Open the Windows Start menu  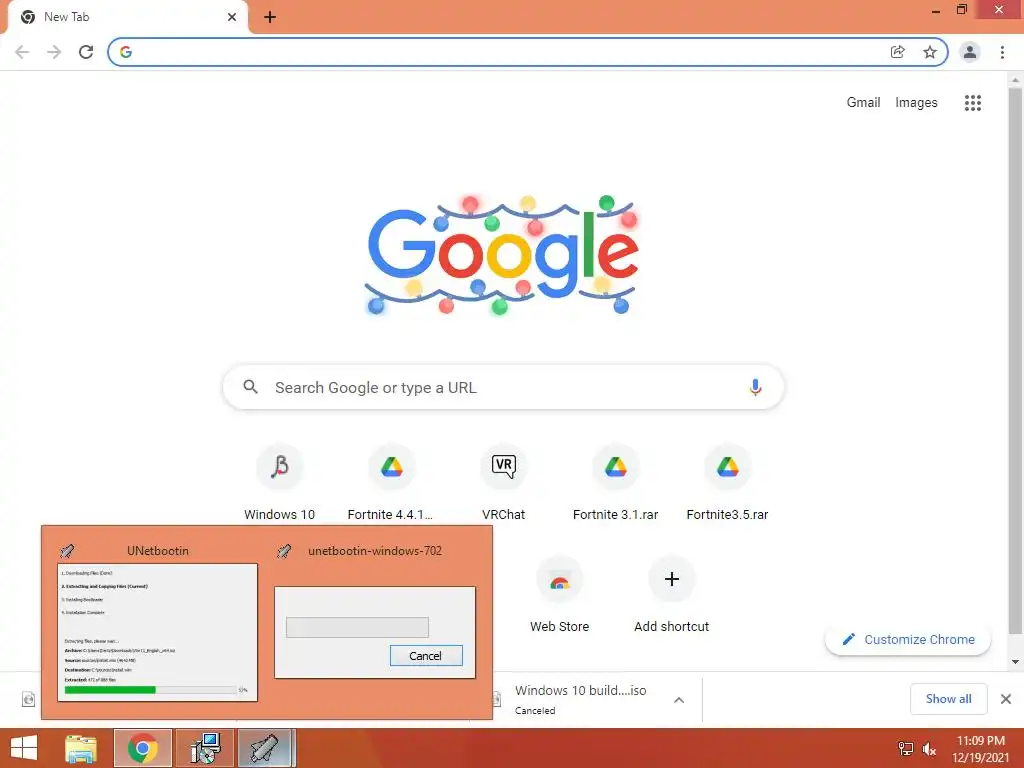click(x=24, y=748)
